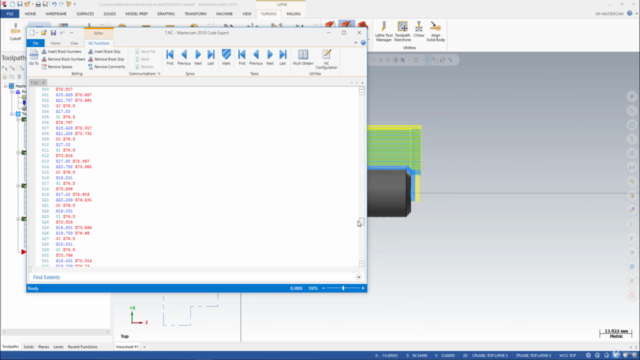Image resolution: width=640 pixels, height=360 pixels.
Task: Click Save icon in Code Expert toolbar
Action: click(53, 33)
